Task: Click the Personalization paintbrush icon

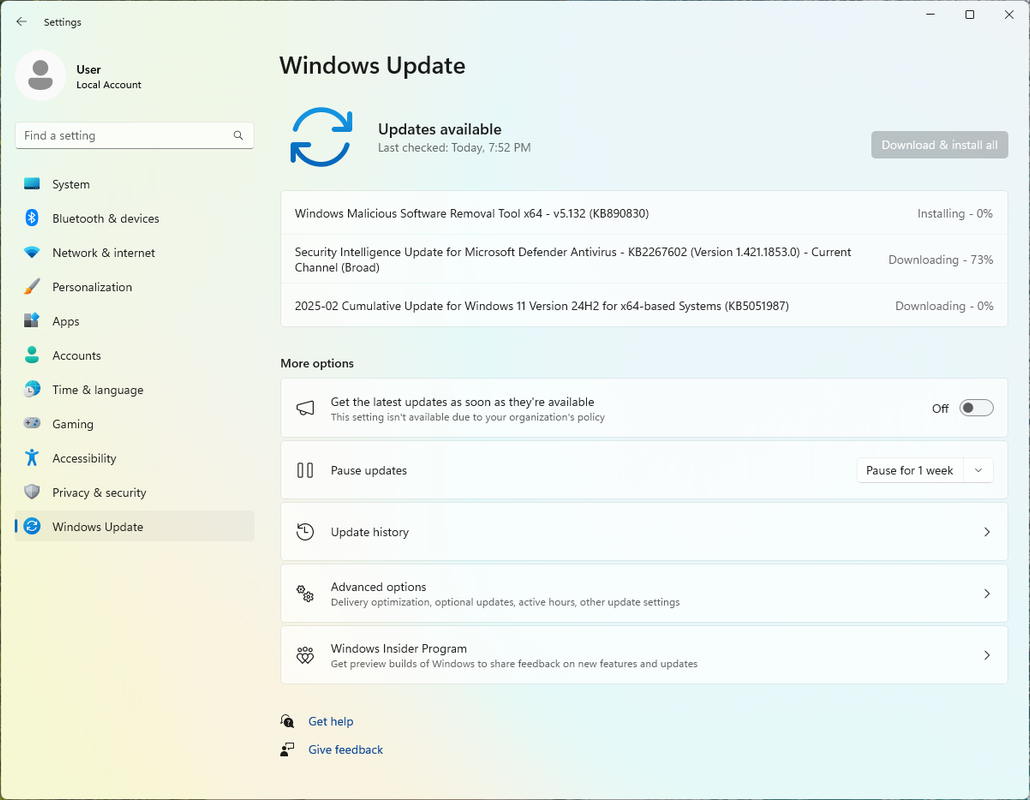Action: [x=32, y=286]
